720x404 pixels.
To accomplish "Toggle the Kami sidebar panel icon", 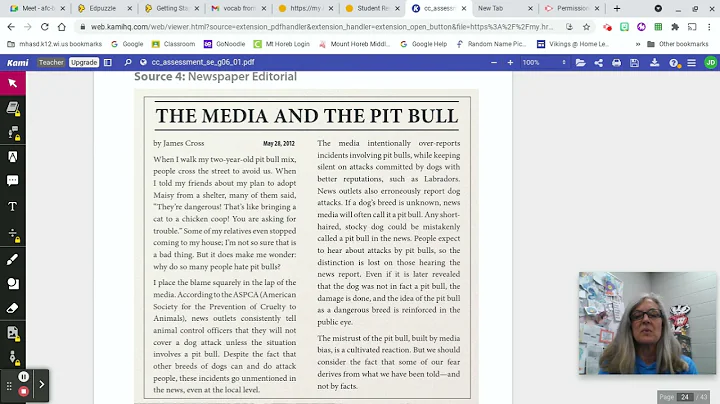I will click(108, 62).
